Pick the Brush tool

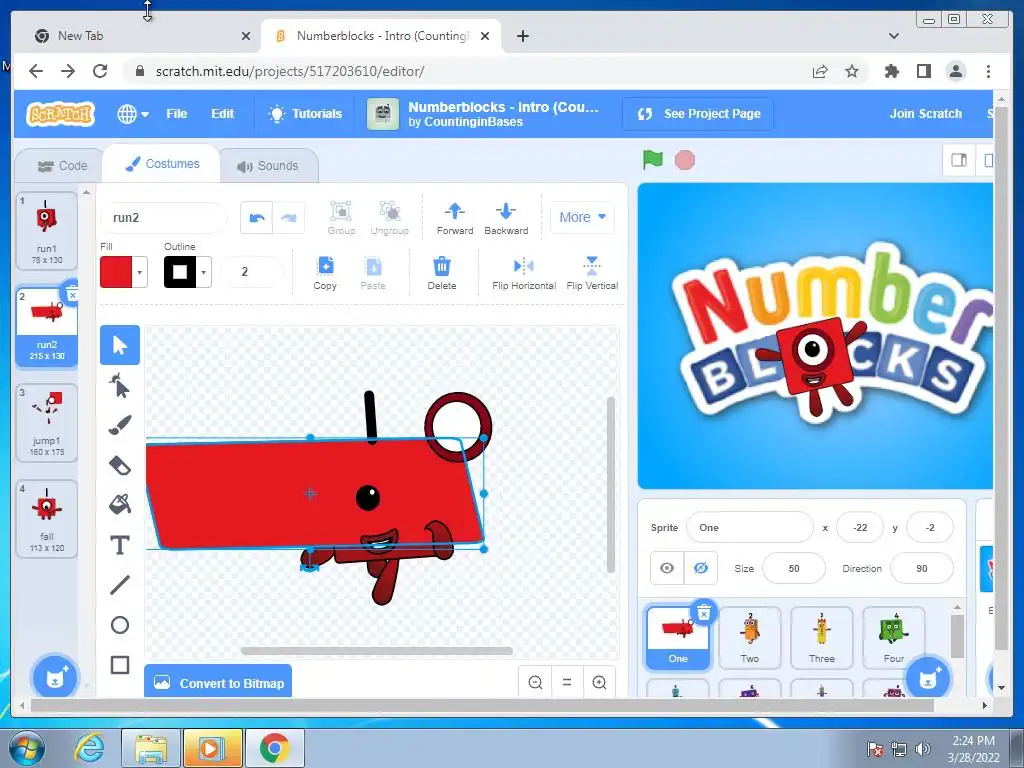[120, 426]
